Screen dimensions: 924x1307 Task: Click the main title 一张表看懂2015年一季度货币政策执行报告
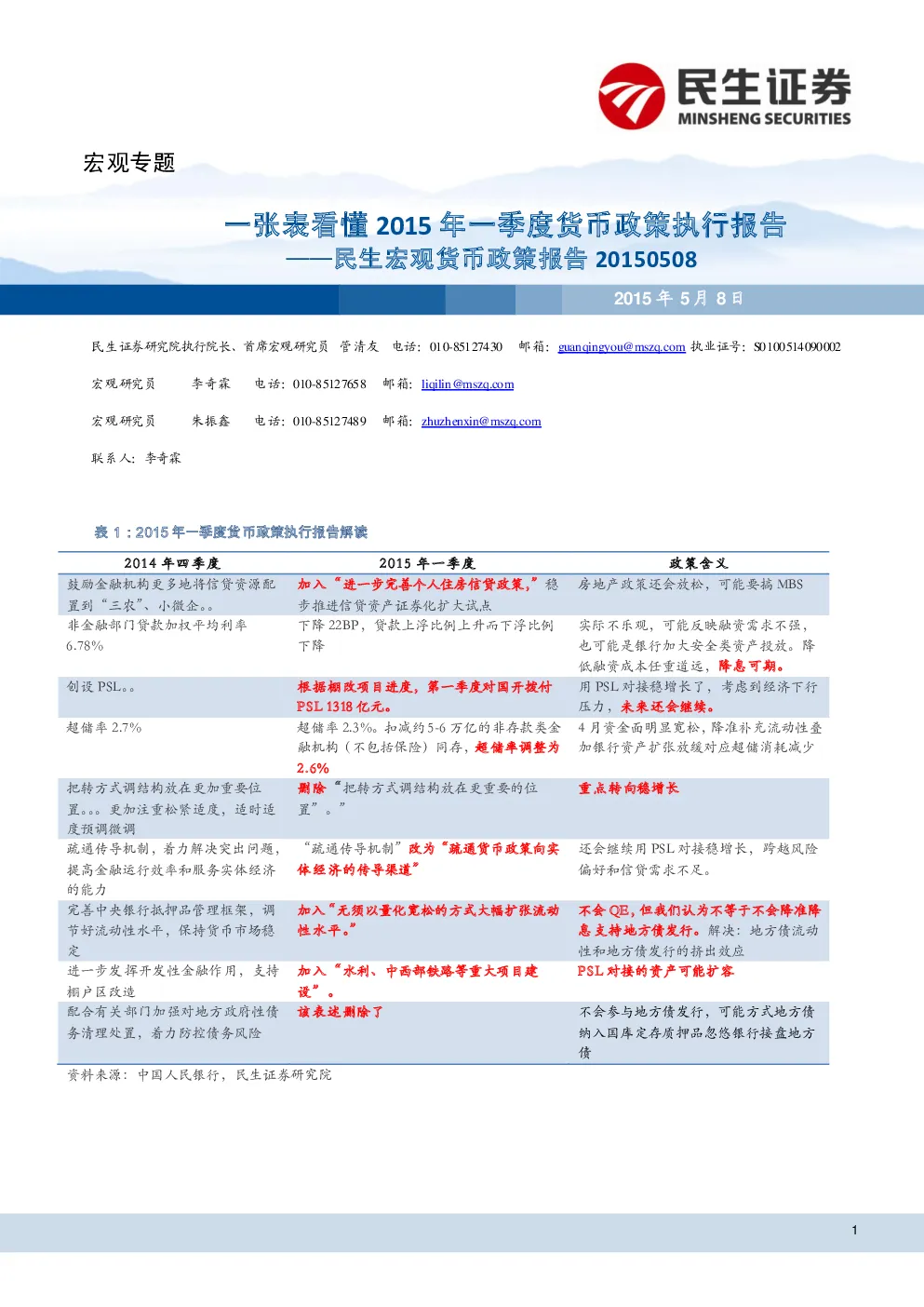[x=505, y=224]
